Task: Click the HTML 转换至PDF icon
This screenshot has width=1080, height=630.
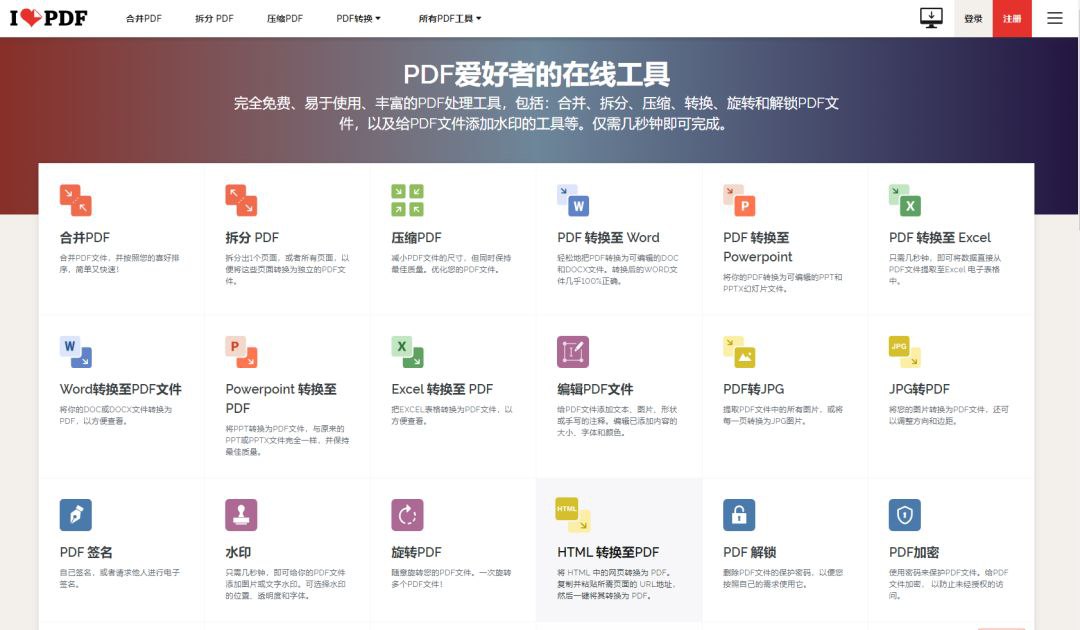Action: (573, 515)
